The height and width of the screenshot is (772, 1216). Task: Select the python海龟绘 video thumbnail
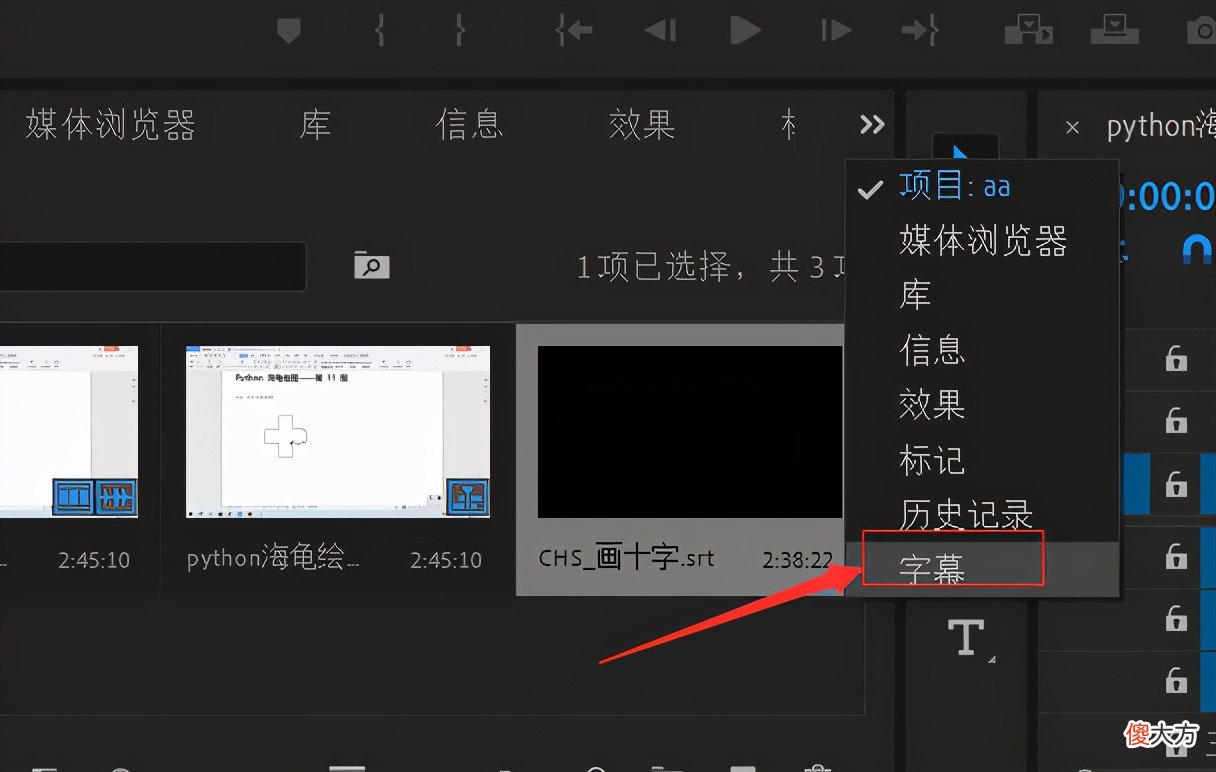pos(338,432)
